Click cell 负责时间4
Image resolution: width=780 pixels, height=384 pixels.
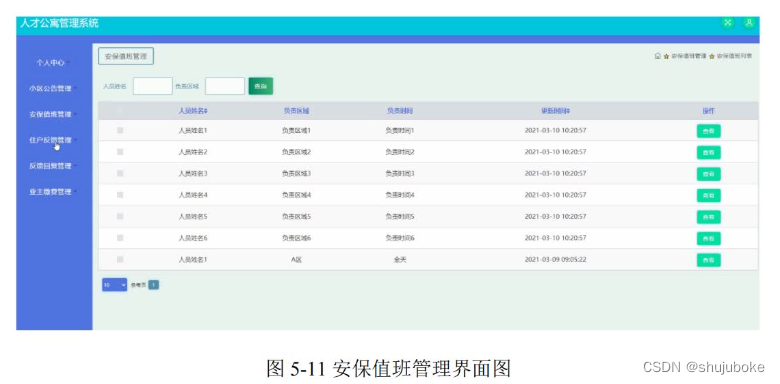point(400,195)
